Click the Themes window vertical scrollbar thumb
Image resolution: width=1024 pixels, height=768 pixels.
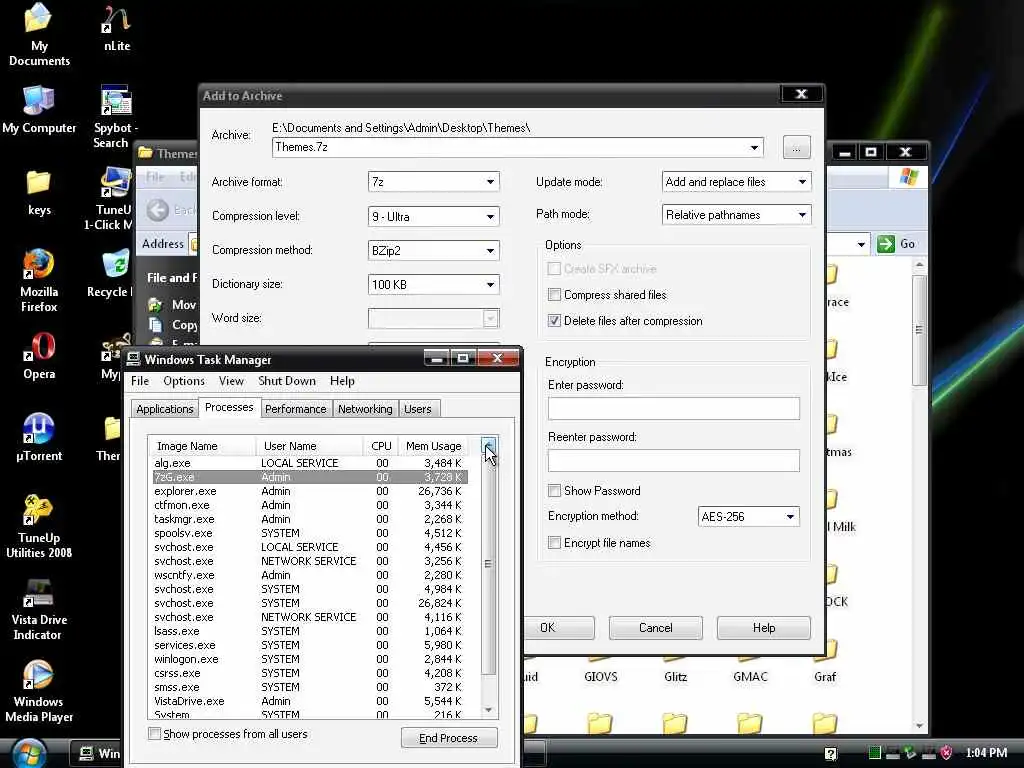[919, 330]
